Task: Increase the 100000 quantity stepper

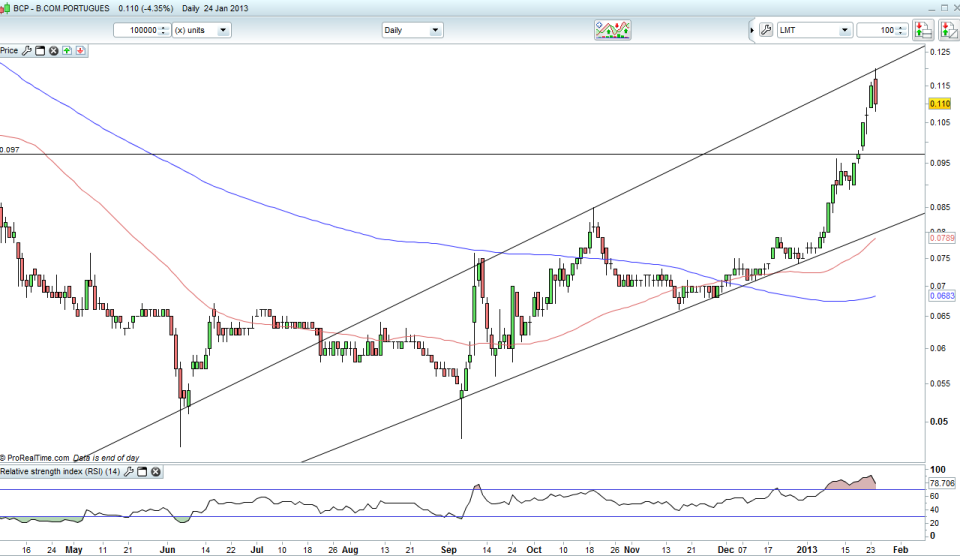Action: pos(163,27)
